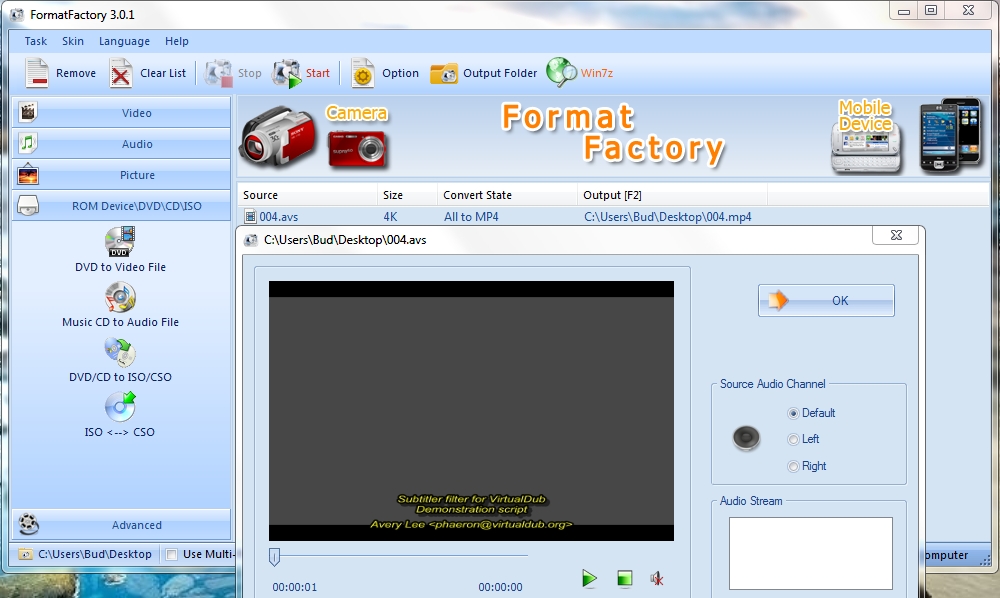Click the Audio Stream list box
Image resolution: width=1000 pixels, height=598 pixels.
click(811, 553)
